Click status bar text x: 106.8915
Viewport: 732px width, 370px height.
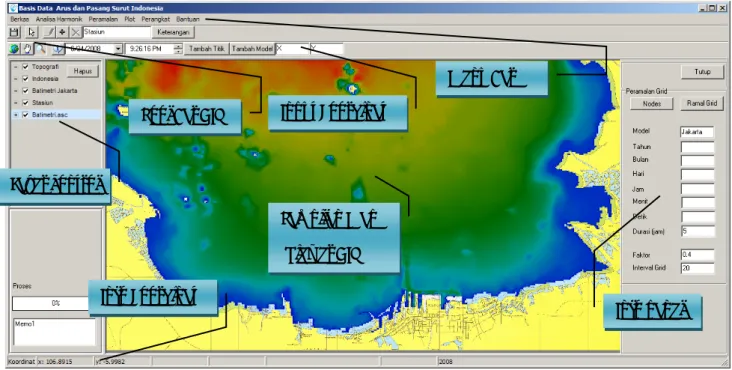55,362
